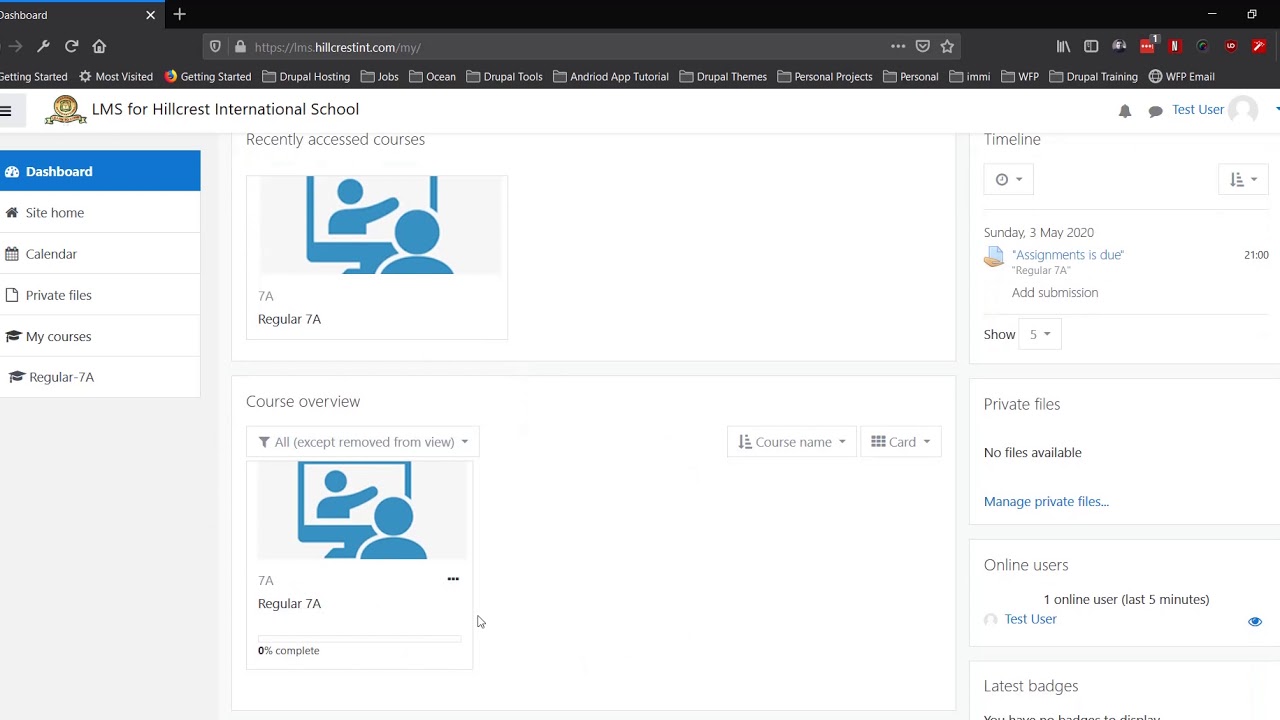
Task: Open Personal Projects bookmark folder
Action: tap(825, 76)
